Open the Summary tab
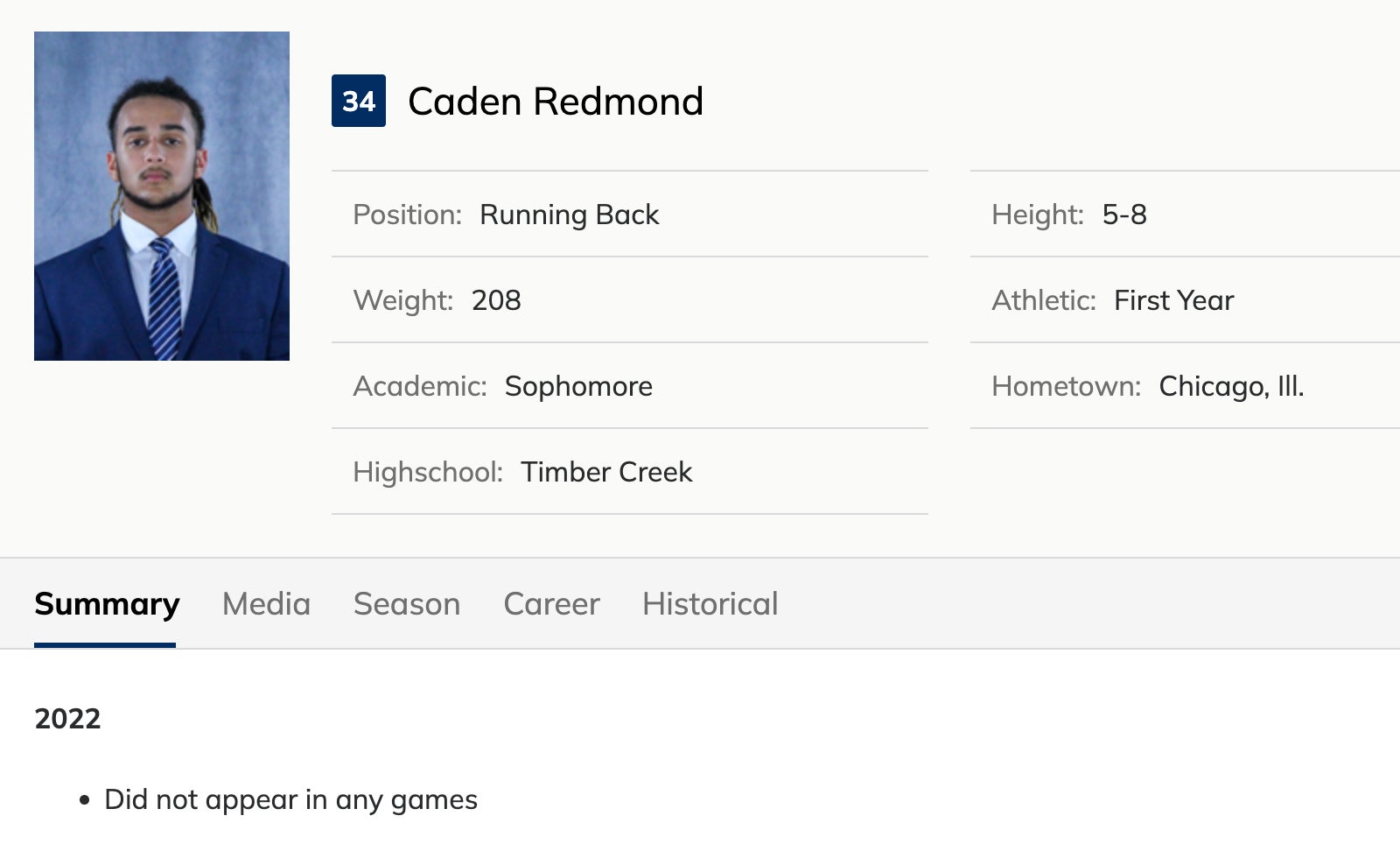1400x844 pixels. [107, 604]
